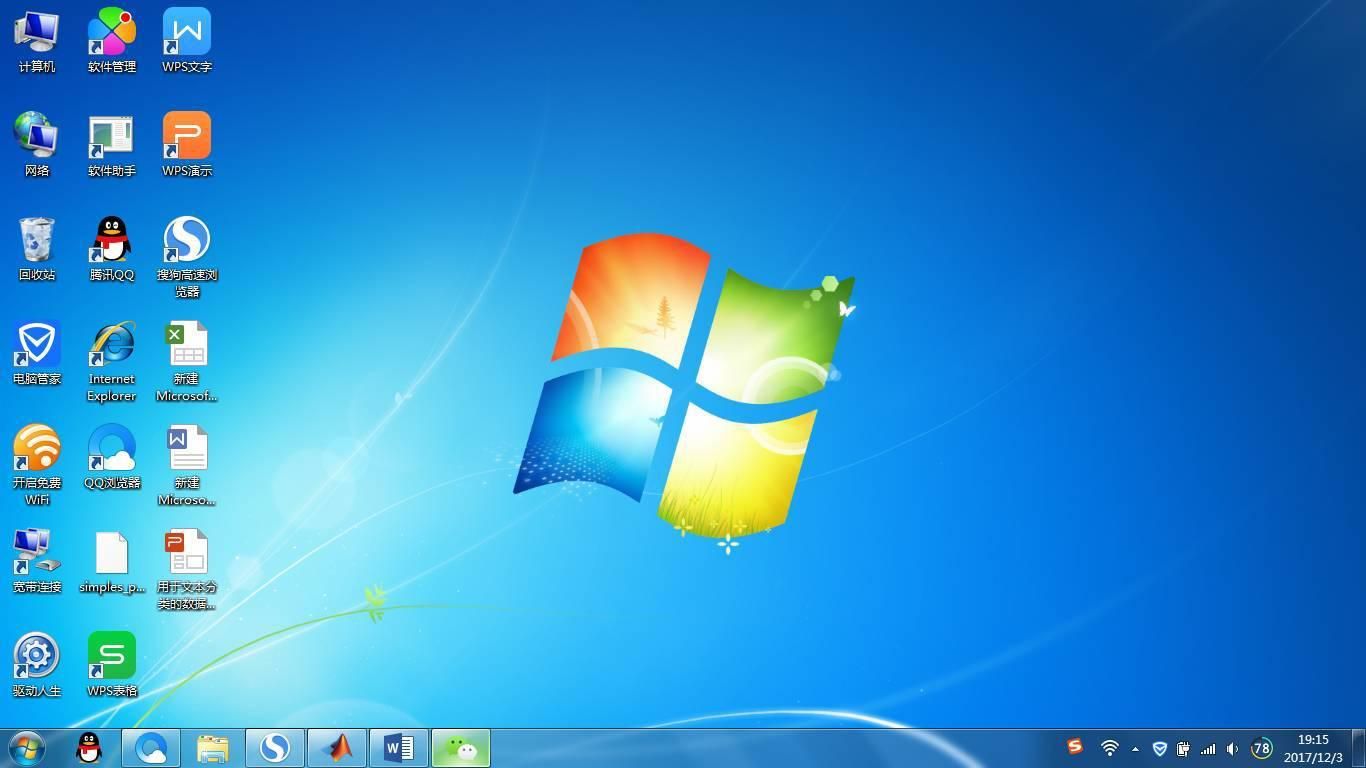Select the simples_p... blank file on desktop
Viewport: 1366px width, 768px height.
pyautogui.click(x=112, y=561)
